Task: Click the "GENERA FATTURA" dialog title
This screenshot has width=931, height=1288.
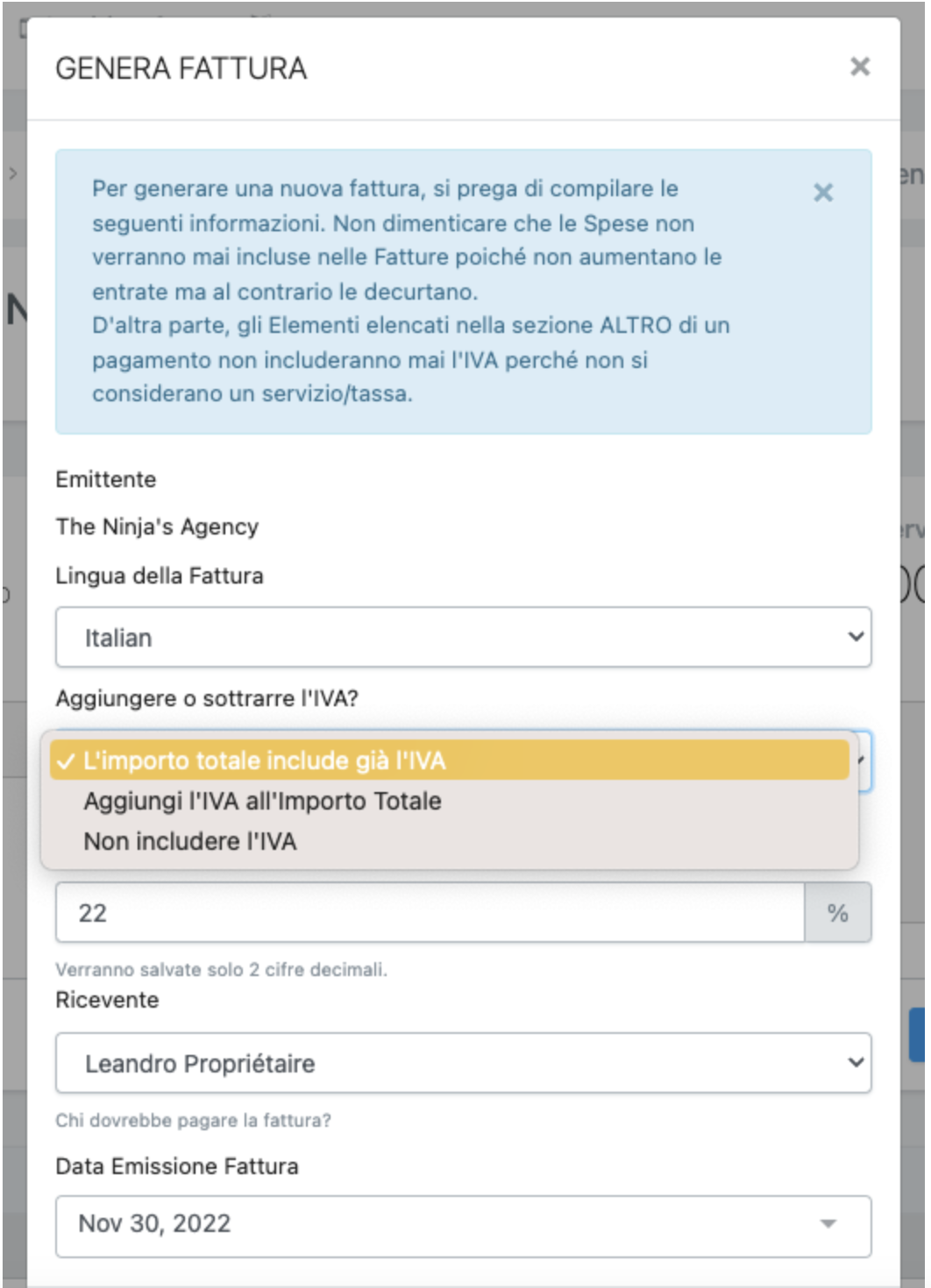Action: (x=181, y=68)
